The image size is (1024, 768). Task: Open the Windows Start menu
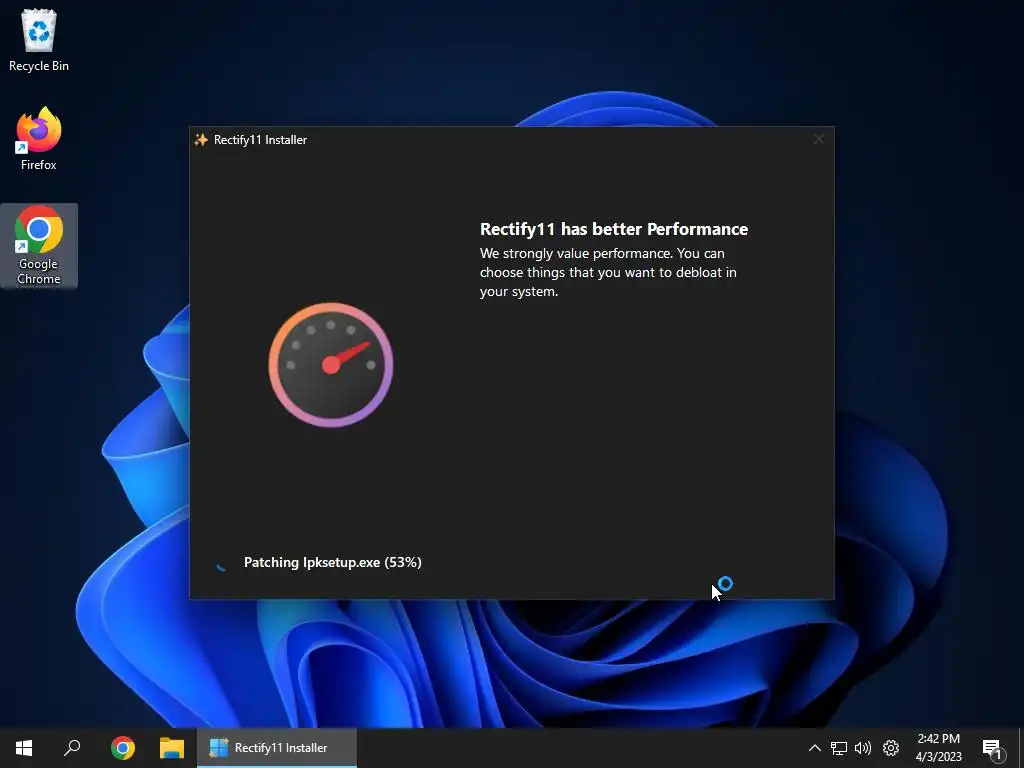click(x=24, y=748)
